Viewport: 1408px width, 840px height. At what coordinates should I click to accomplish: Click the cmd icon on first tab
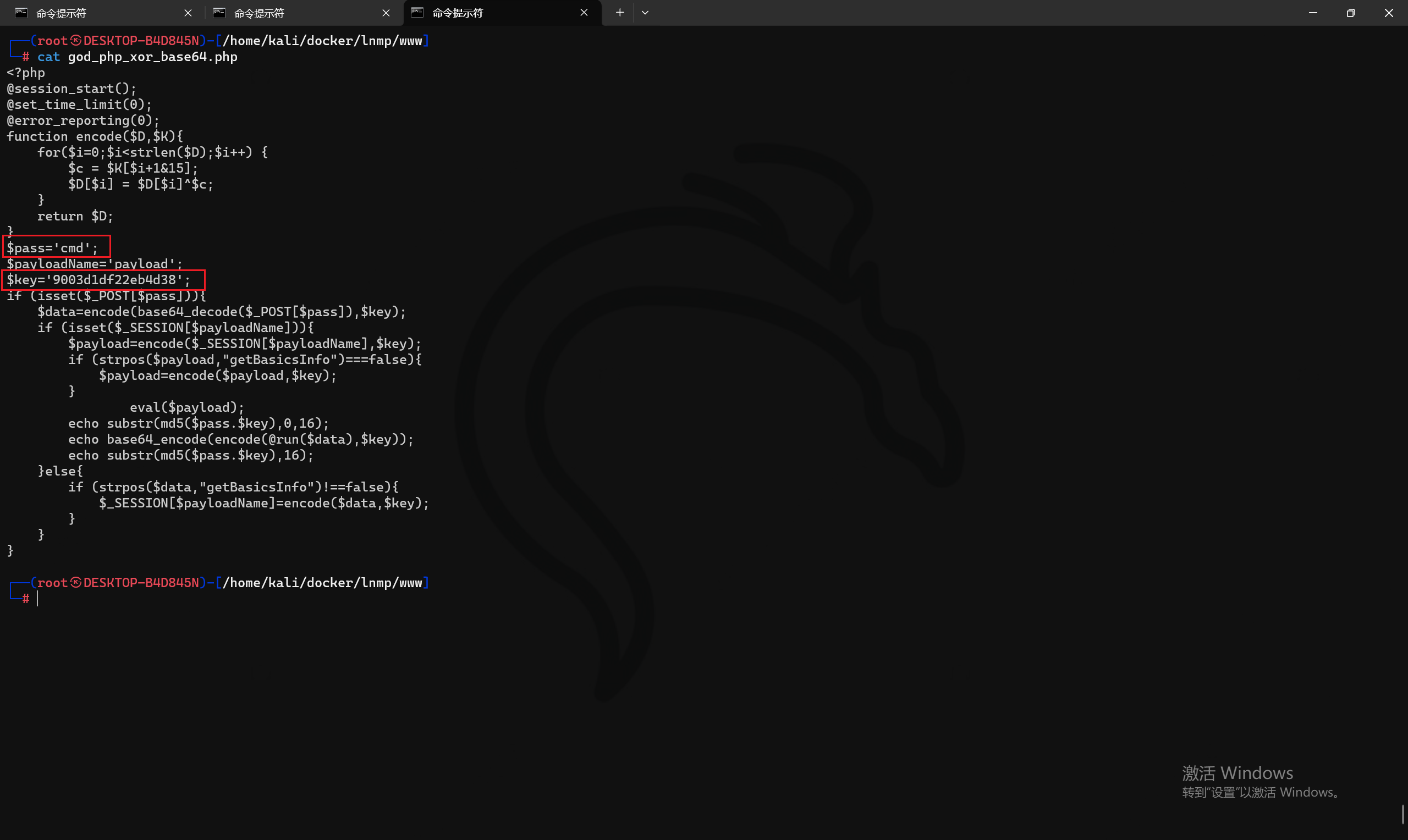click(21, 13)
